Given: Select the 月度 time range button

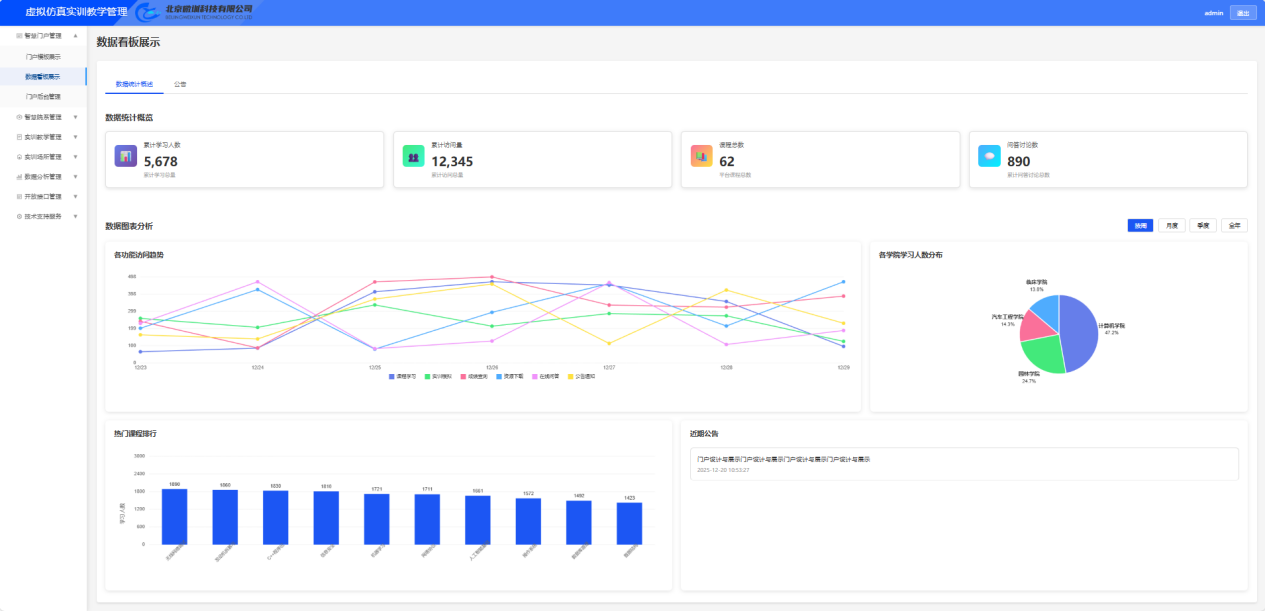Looking at the screenshot, I should click(x=1171, y=226).
